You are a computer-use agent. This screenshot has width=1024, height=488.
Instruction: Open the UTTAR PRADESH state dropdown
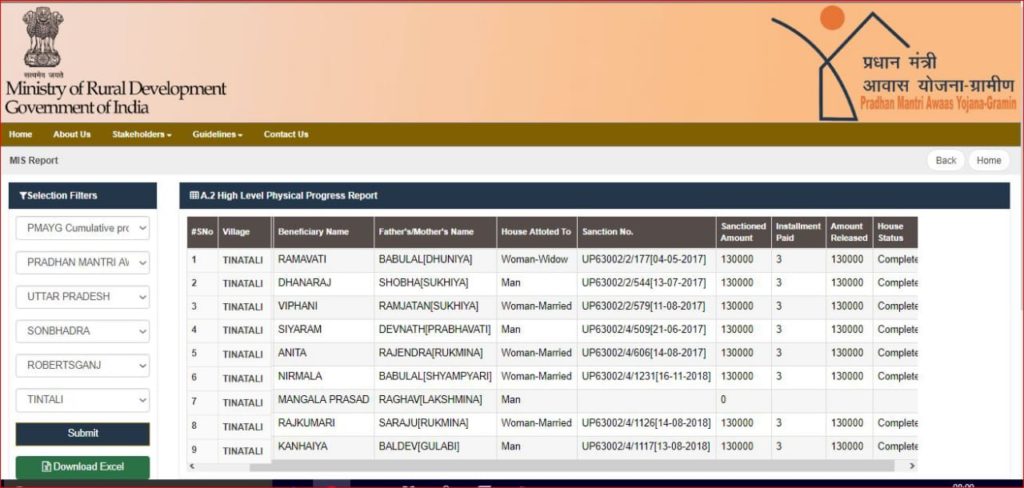[82, 297]
